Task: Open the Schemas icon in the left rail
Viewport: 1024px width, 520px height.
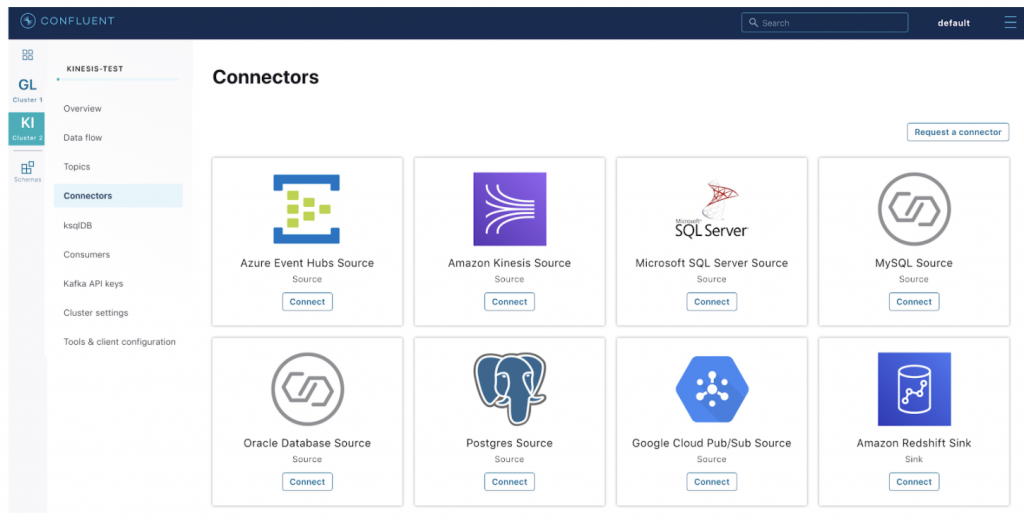Action: (27, 170)
